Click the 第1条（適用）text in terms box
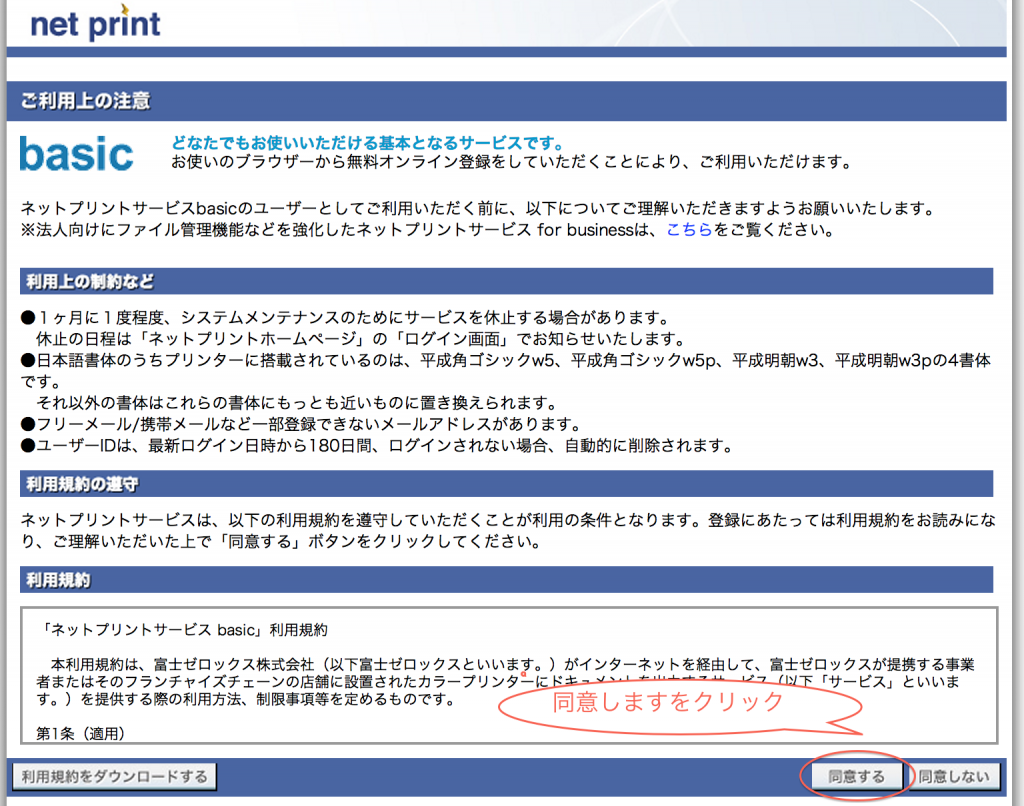Viewport: 1024px width, 806px height. coord(80,733)
